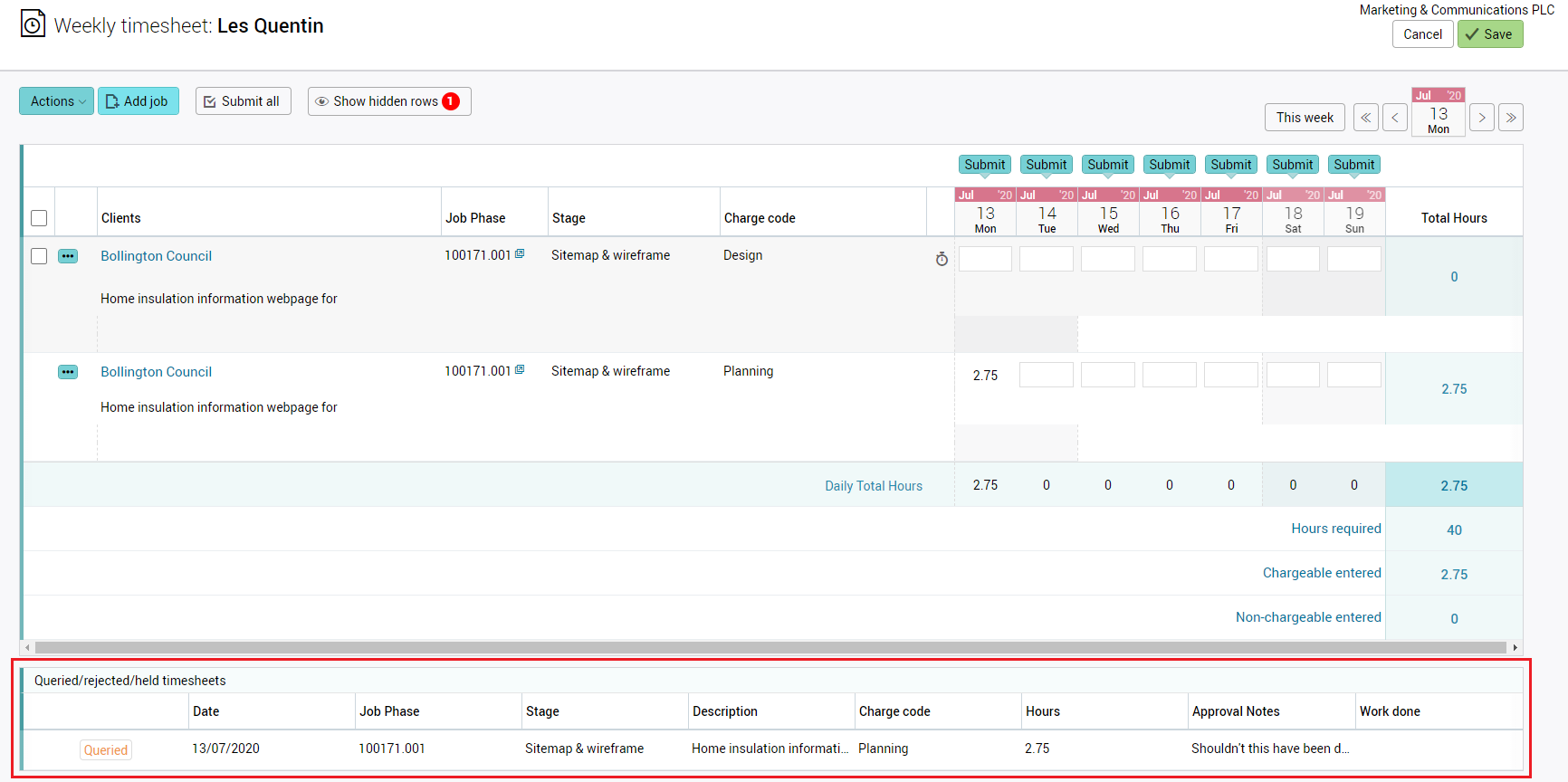Click Tuesday hours field for Design row

pos(1046,259)
